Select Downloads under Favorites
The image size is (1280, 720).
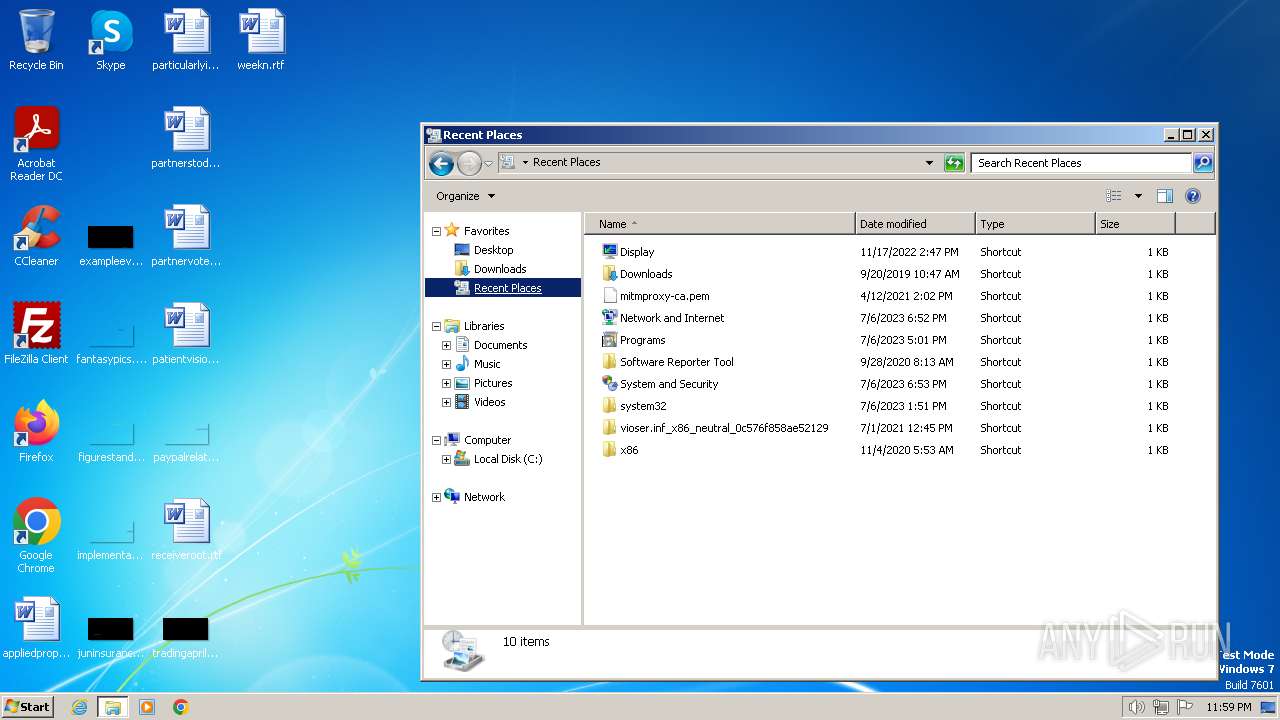500,269
